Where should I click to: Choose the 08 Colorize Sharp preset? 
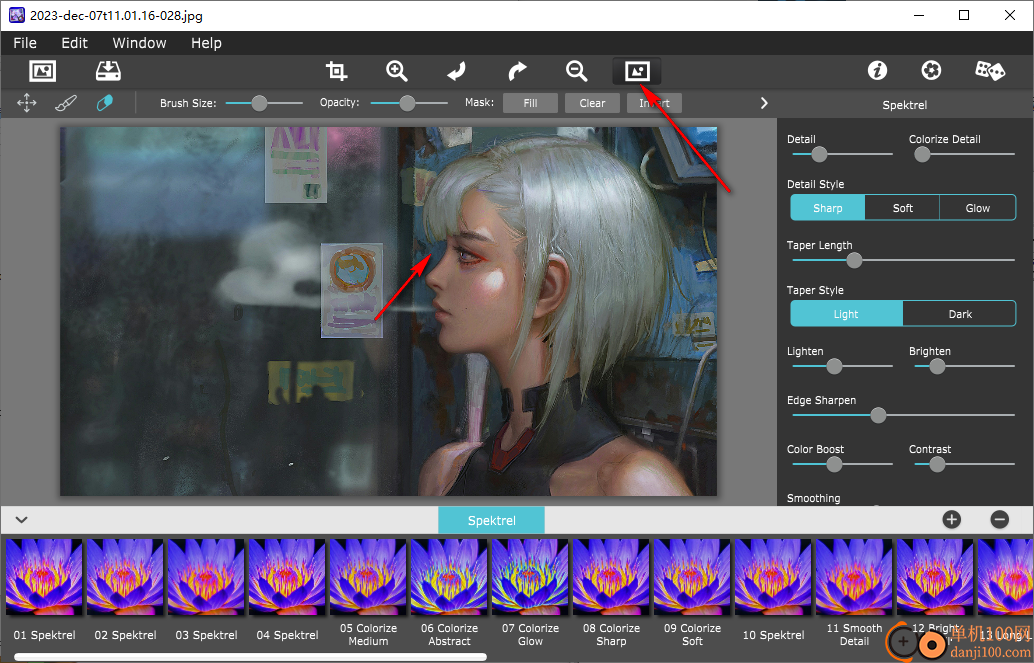coord(611,577)
